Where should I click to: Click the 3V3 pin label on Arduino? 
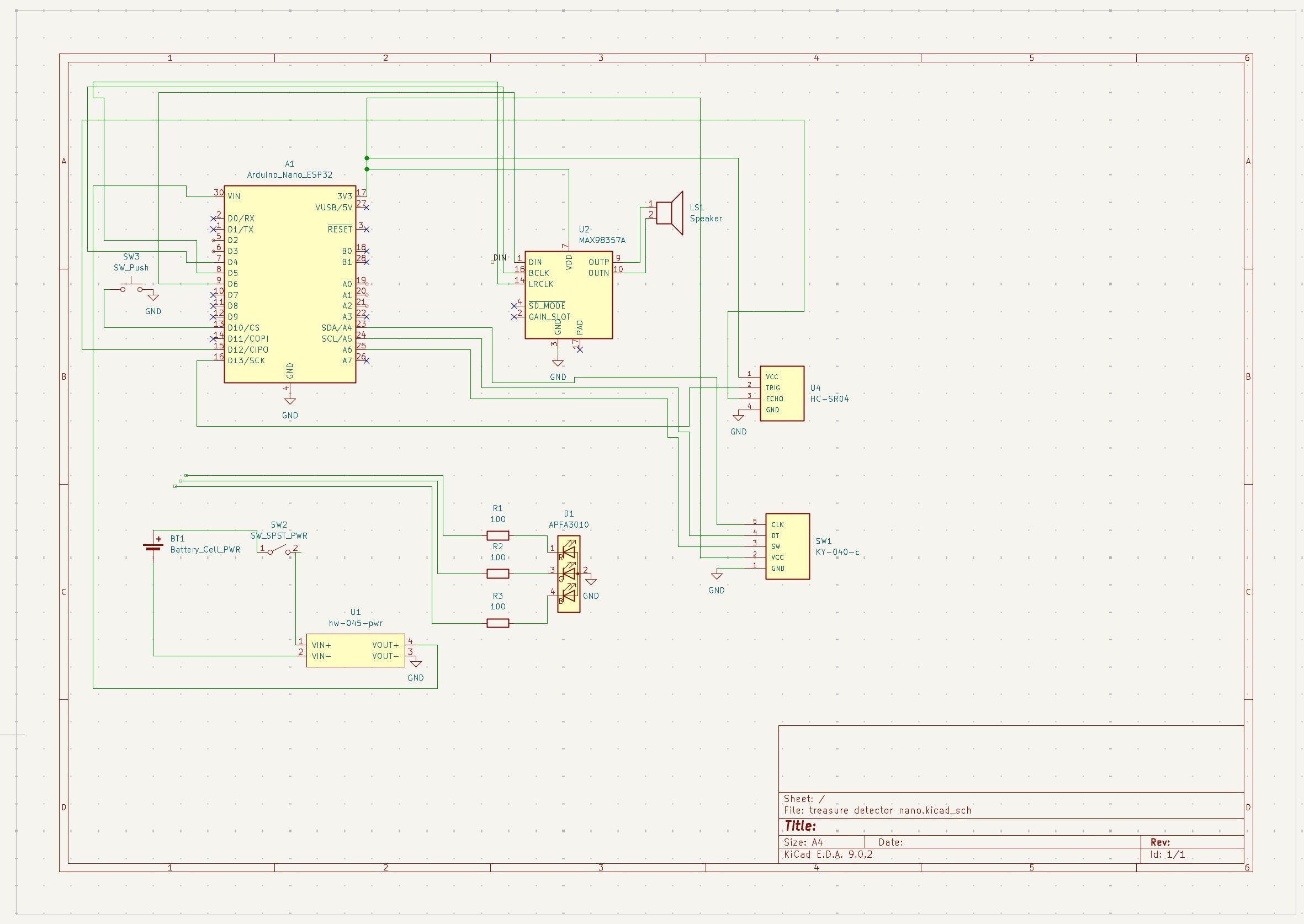tap(345, 197)
